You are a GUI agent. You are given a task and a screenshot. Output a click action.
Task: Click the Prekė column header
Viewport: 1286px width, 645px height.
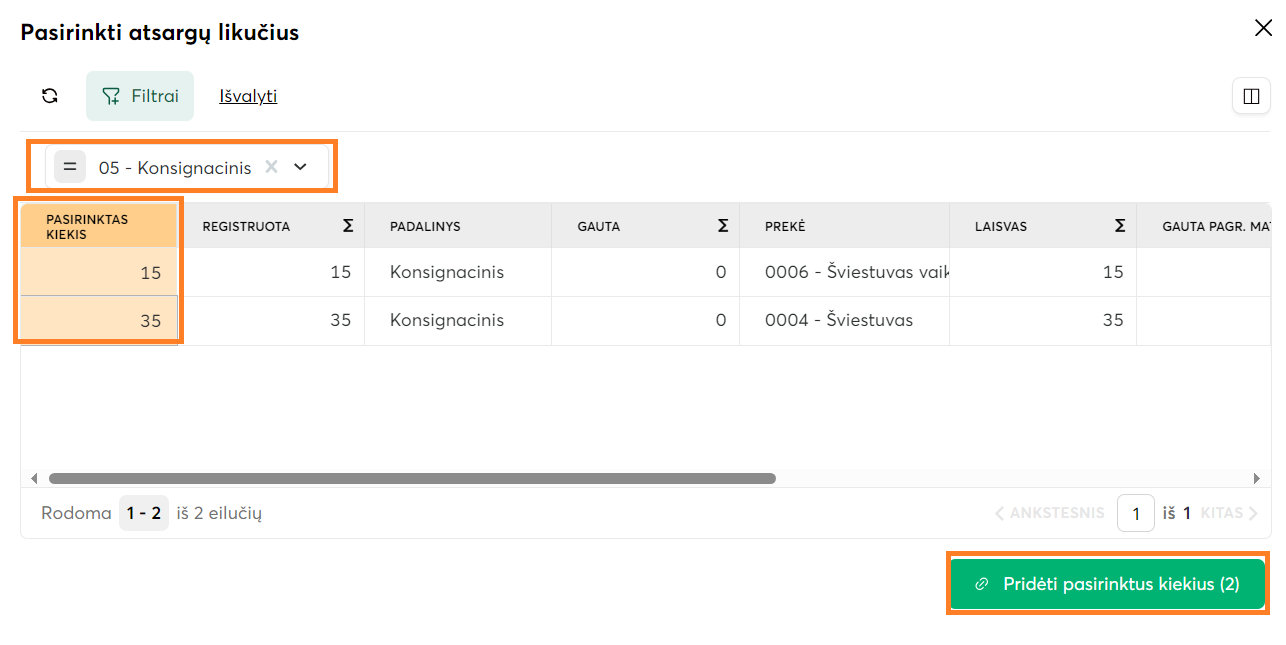pyautogui.click(x=785, y=226)
